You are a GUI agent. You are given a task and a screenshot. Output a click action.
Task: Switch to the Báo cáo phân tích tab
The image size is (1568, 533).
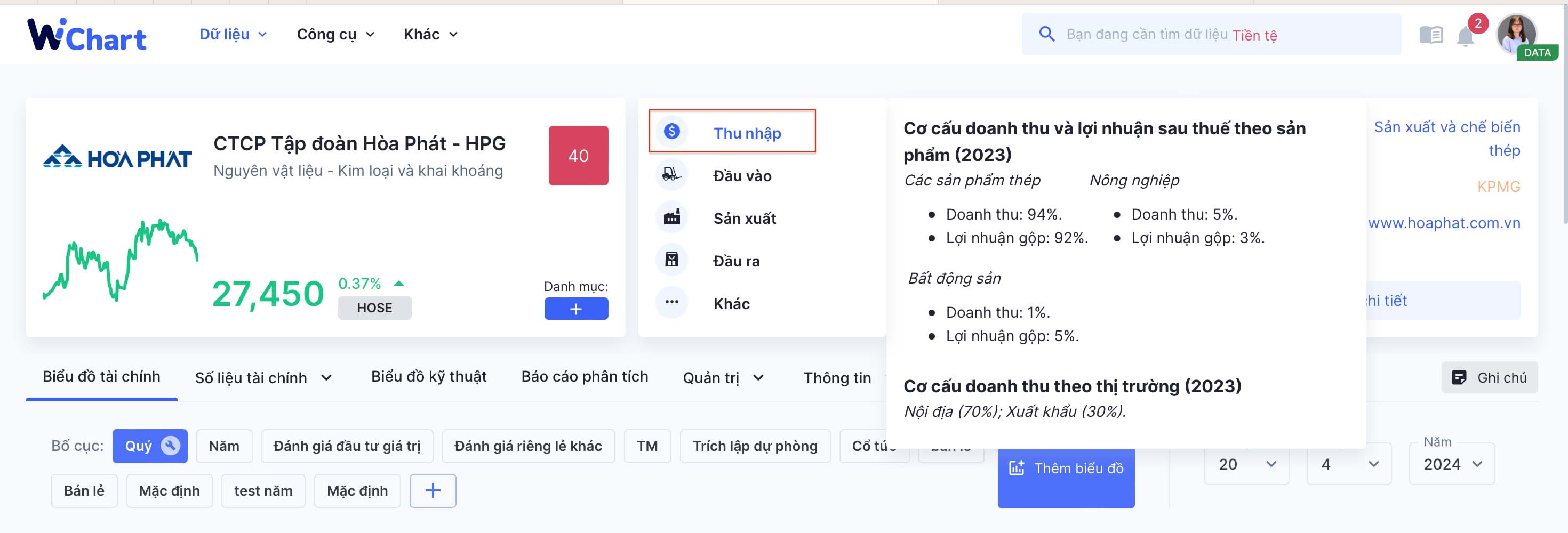pos(585,377)
